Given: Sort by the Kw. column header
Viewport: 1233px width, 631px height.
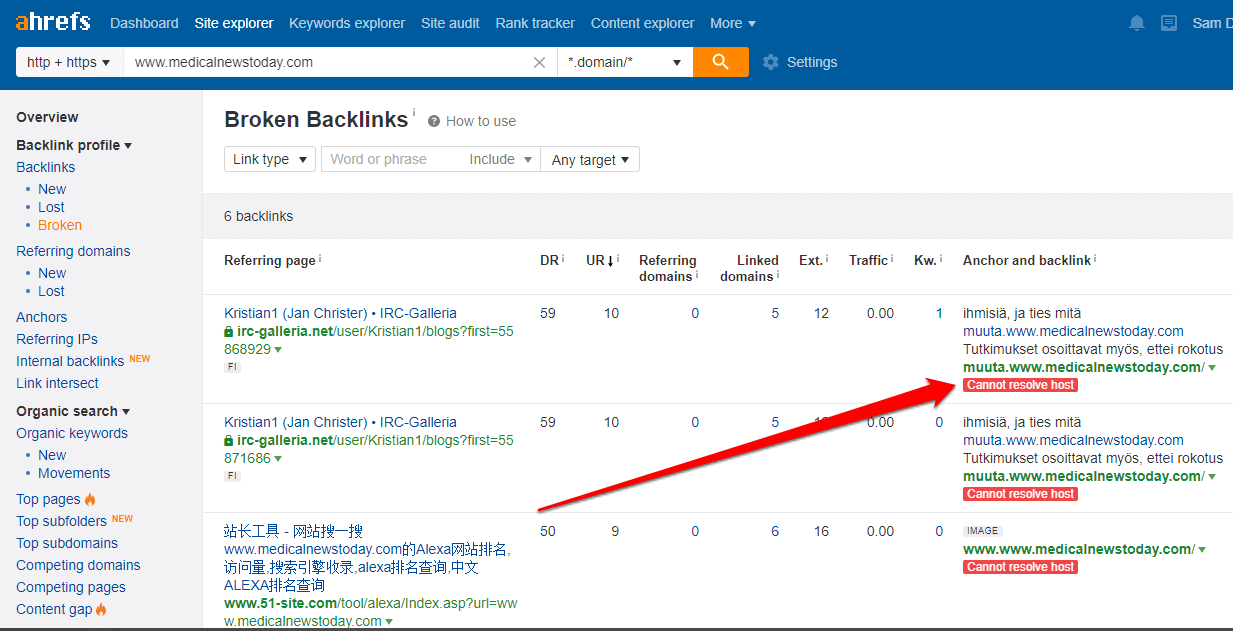Looking at the screenshot, I should tap(925, 260).
